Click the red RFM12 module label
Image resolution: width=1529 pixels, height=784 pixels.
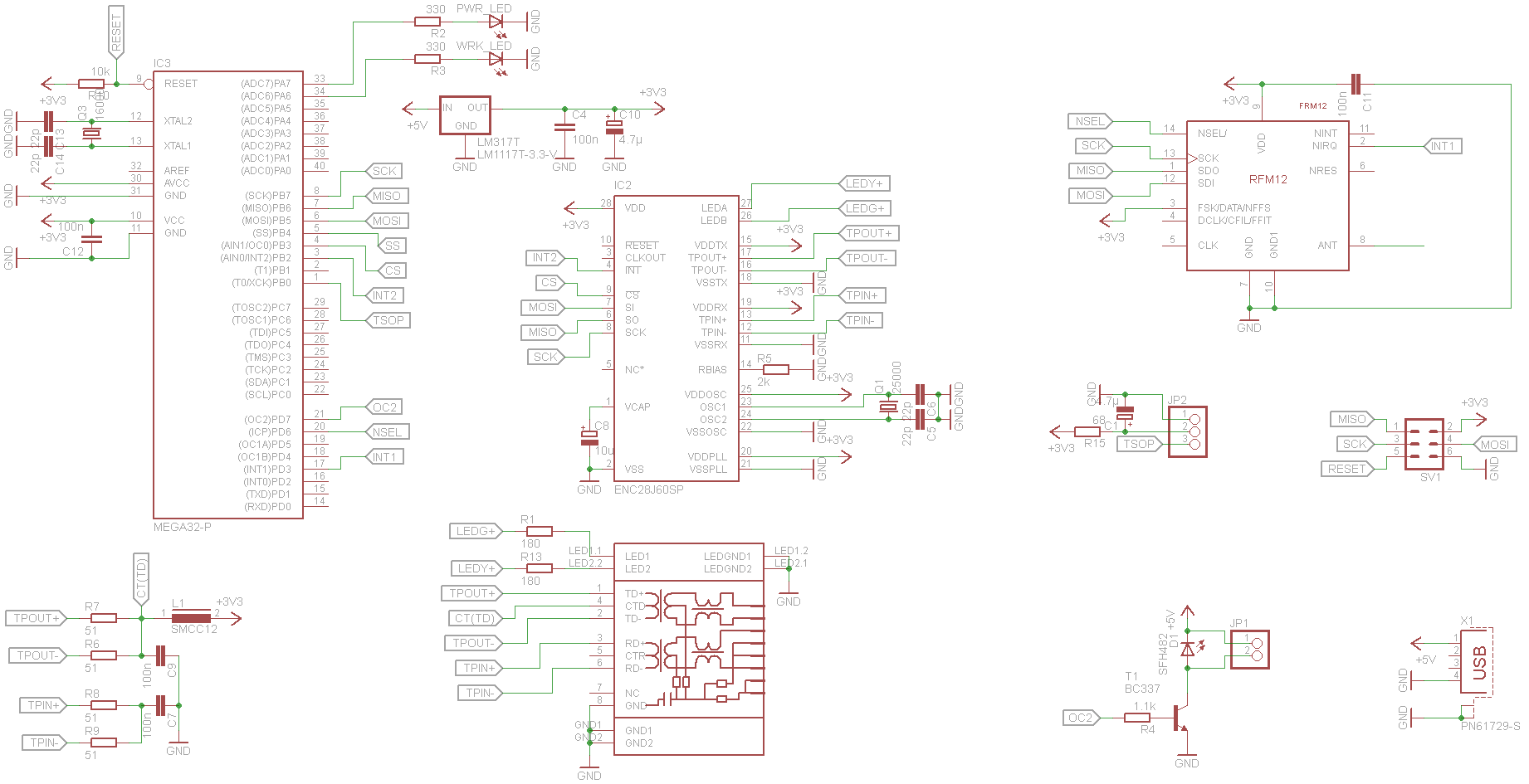tap(1268, 179)
